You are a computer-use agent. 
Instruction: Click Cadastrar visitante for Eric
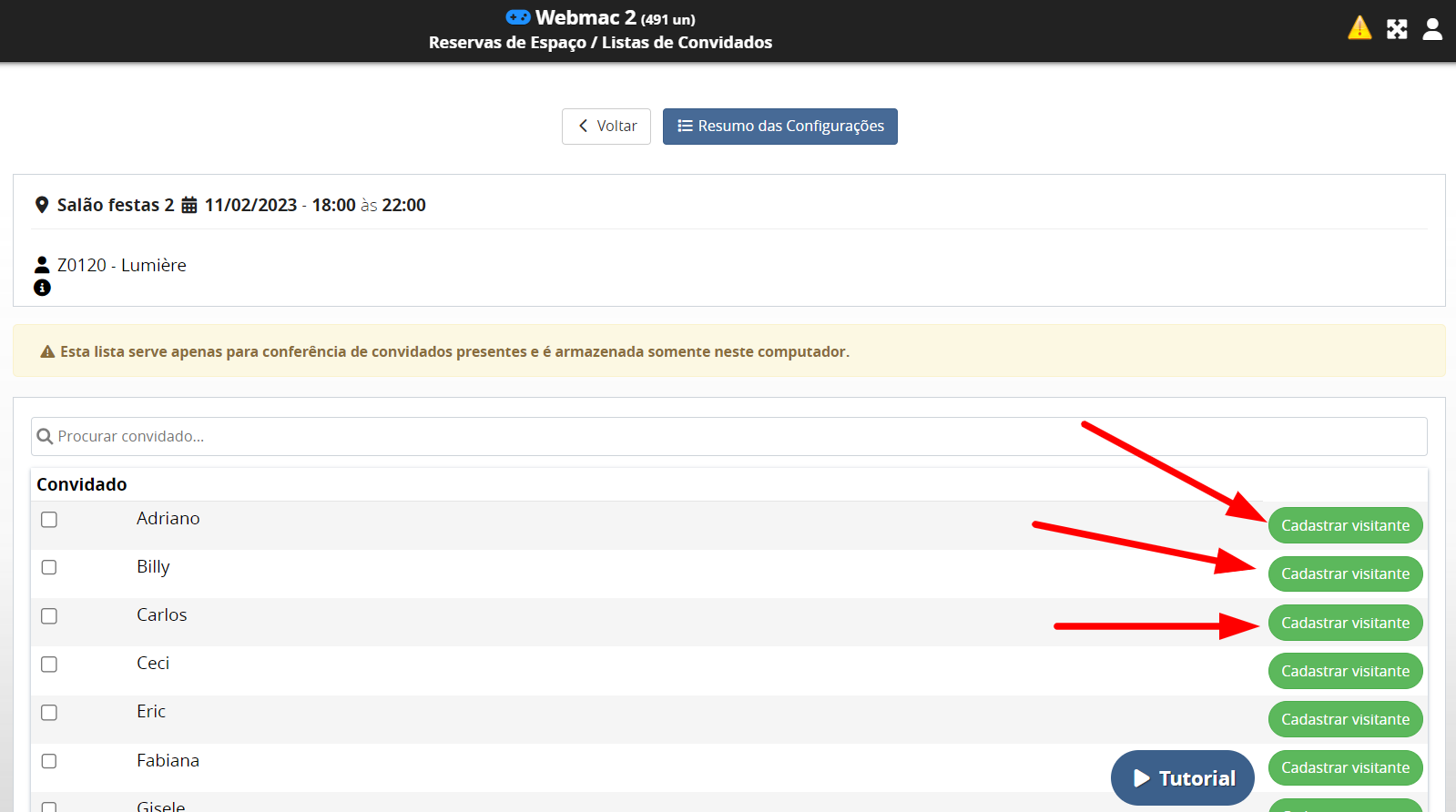coord(1345,719)
